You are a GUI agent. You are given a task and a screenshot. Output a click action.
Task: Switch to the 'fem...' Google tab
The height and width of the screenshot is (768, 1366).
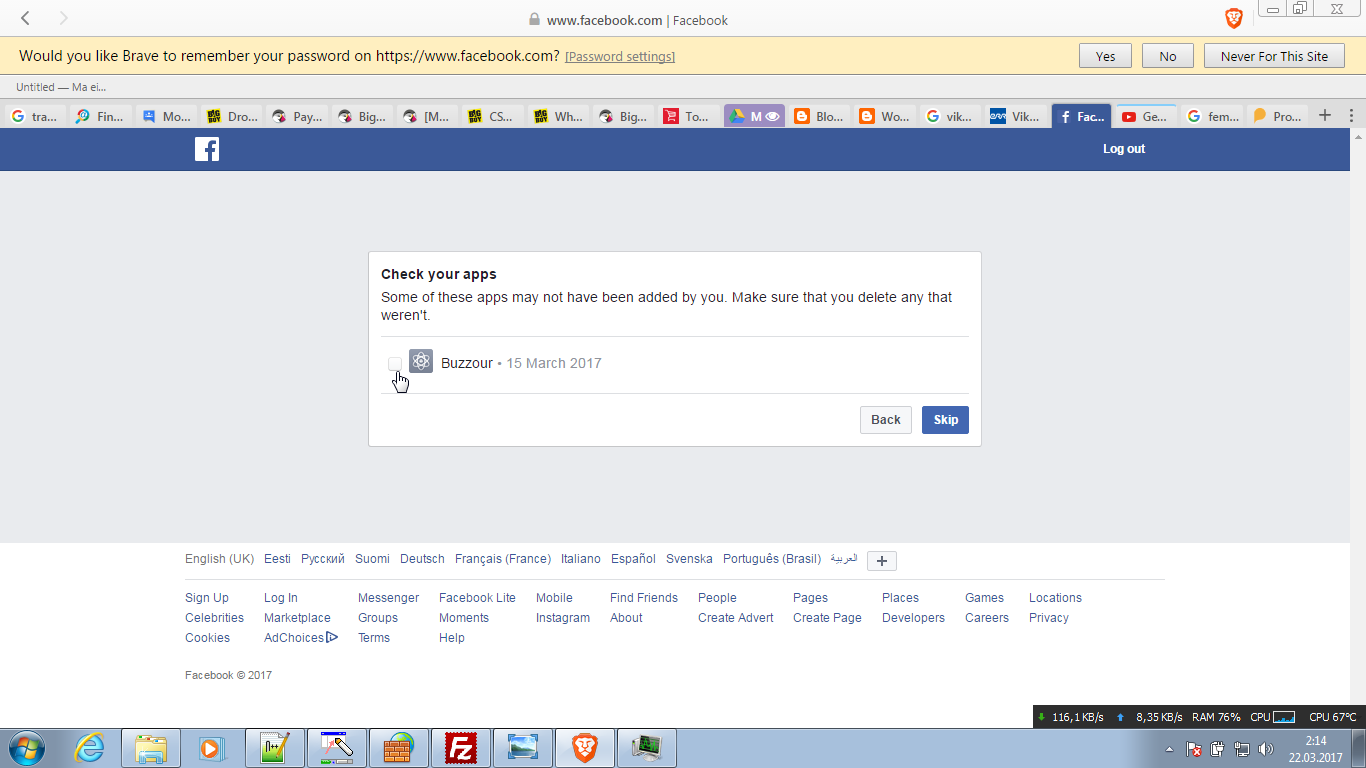[1212, 116]
